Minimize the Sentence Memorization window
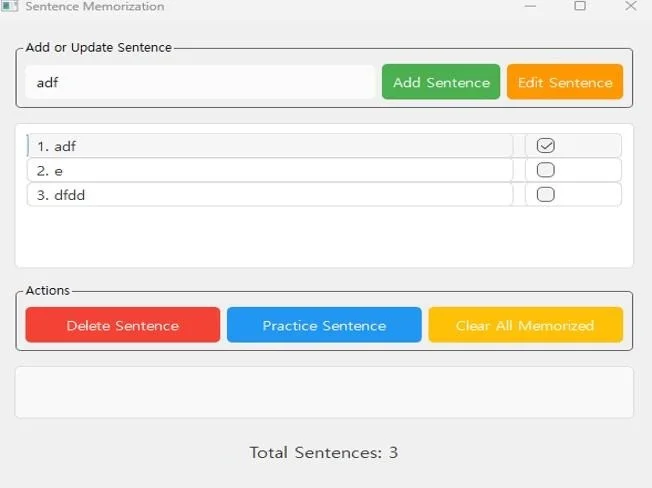Image resolution: width=652 pixels, height=488 pixels. [530, 6]
